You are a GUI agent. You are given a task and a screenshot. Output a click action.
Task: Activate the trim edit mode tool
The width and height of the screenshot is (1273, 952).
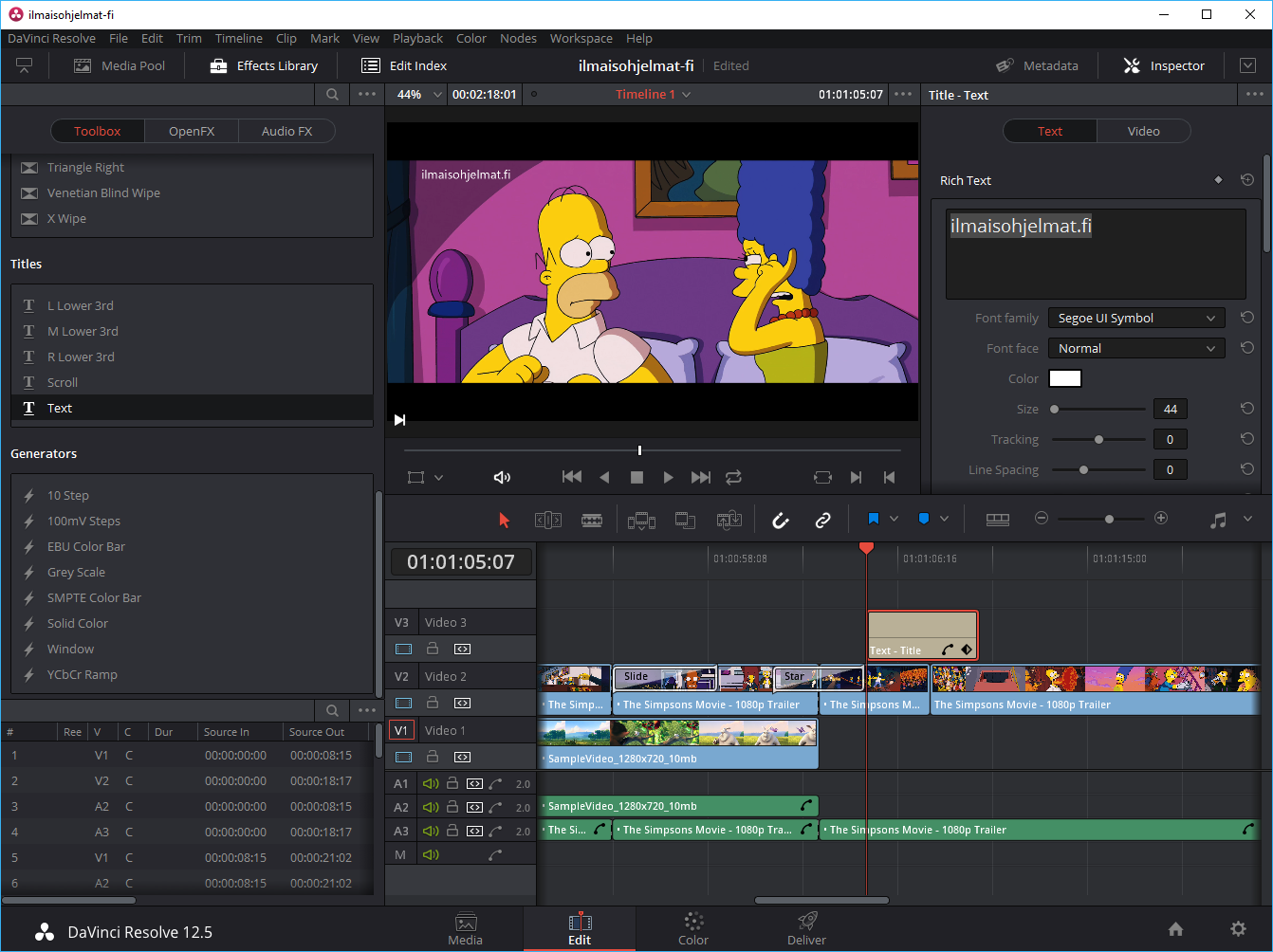pos(548,520)
